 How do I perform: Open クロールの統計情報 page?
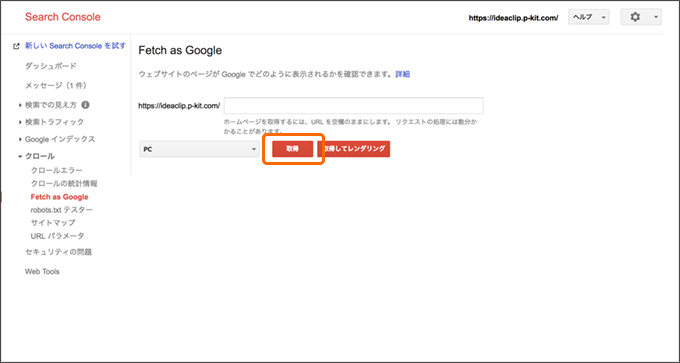(64, 183)
